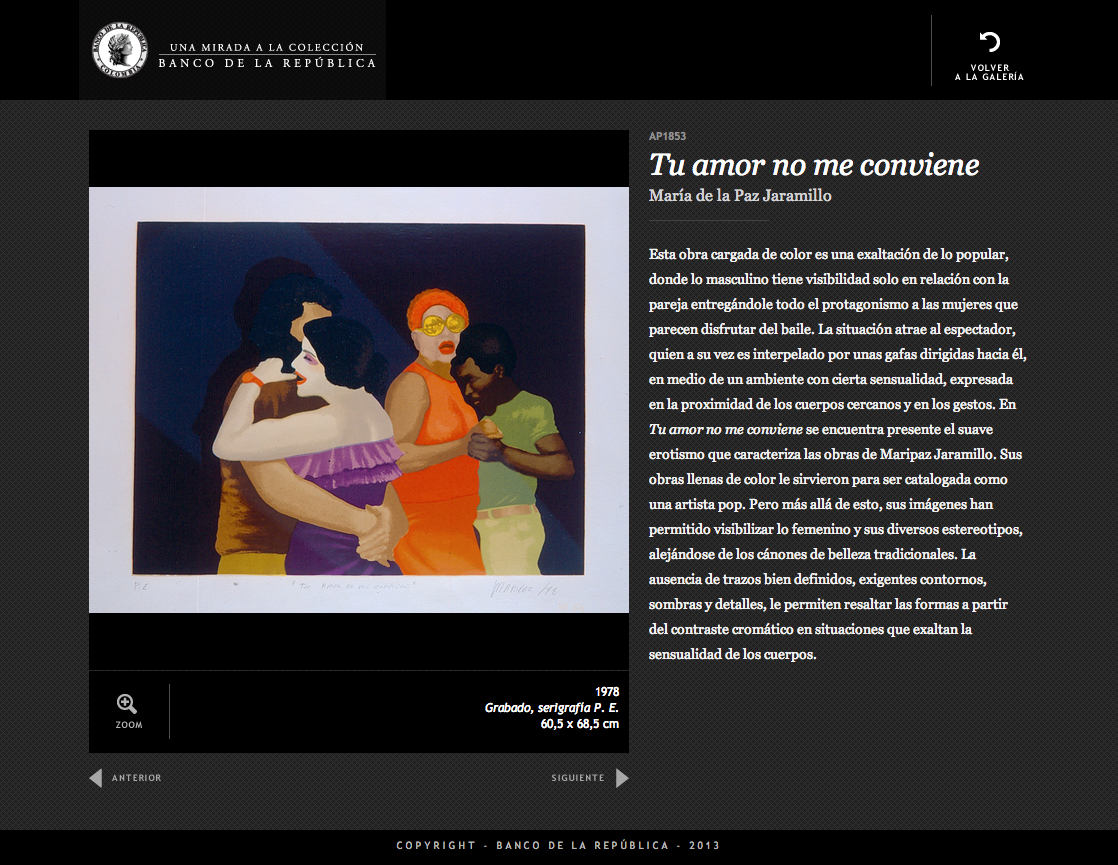This screenshot has height=865, width=1118.
Task: Click the left triangle previous arrow
Action: [96, 778]
